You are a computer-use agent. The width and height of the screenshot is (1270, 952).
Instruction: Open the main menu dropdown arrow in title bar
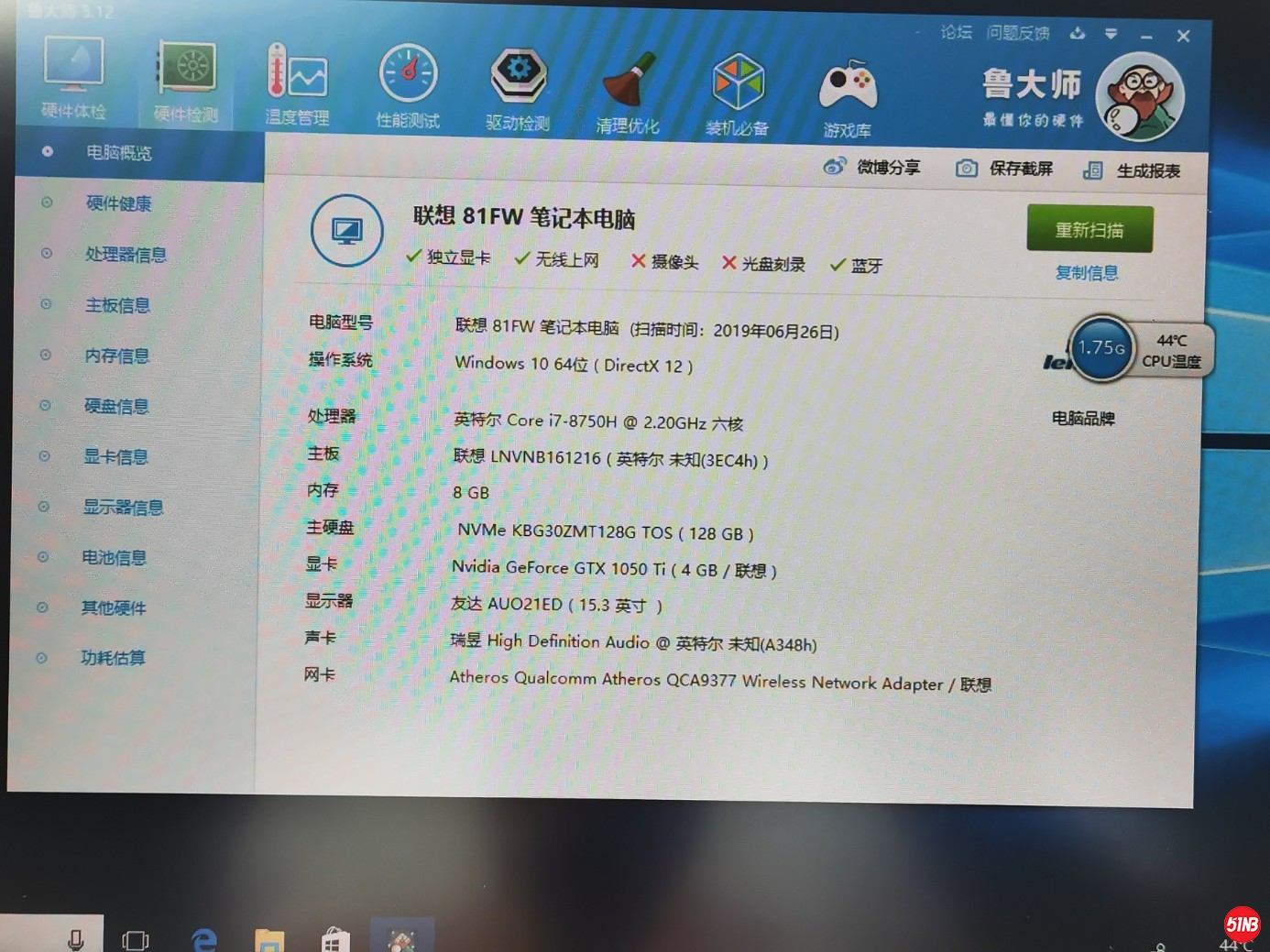(x=1111, y=34)
